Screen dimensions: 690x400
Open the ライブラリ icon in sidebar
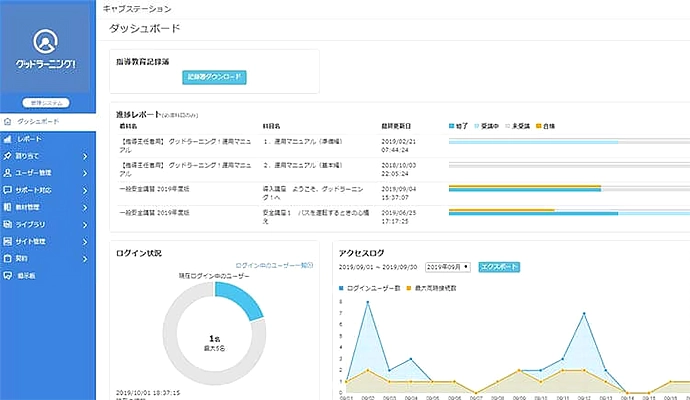click(x=9, y=225)
